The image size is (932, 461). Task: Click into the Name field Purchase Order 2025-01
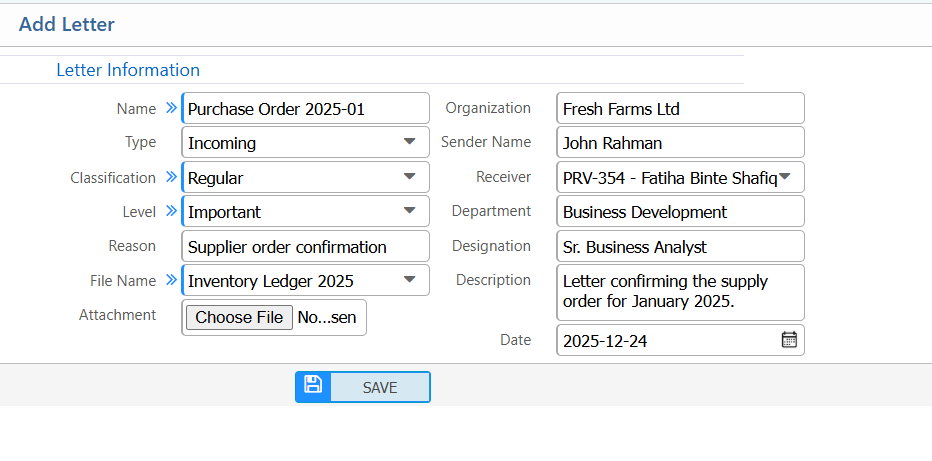pos(305,109)
